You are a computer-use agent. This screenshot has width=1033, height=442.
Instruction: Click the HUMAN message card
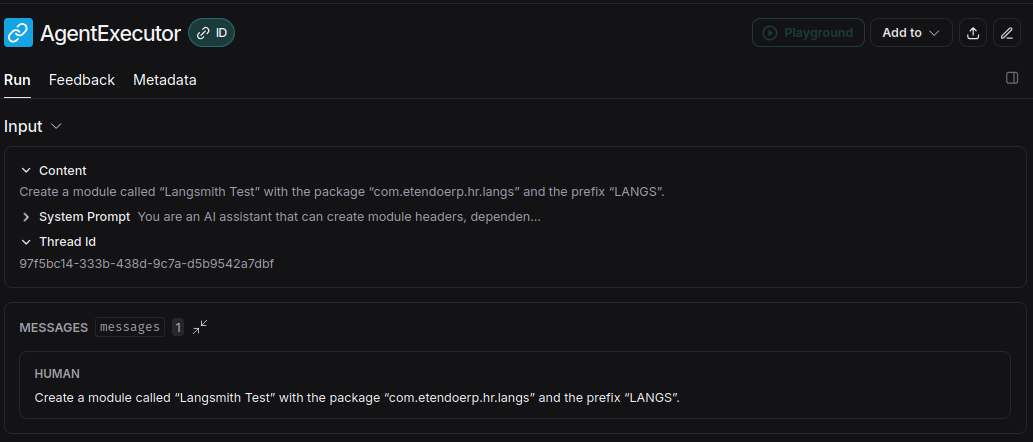[515, 385]
